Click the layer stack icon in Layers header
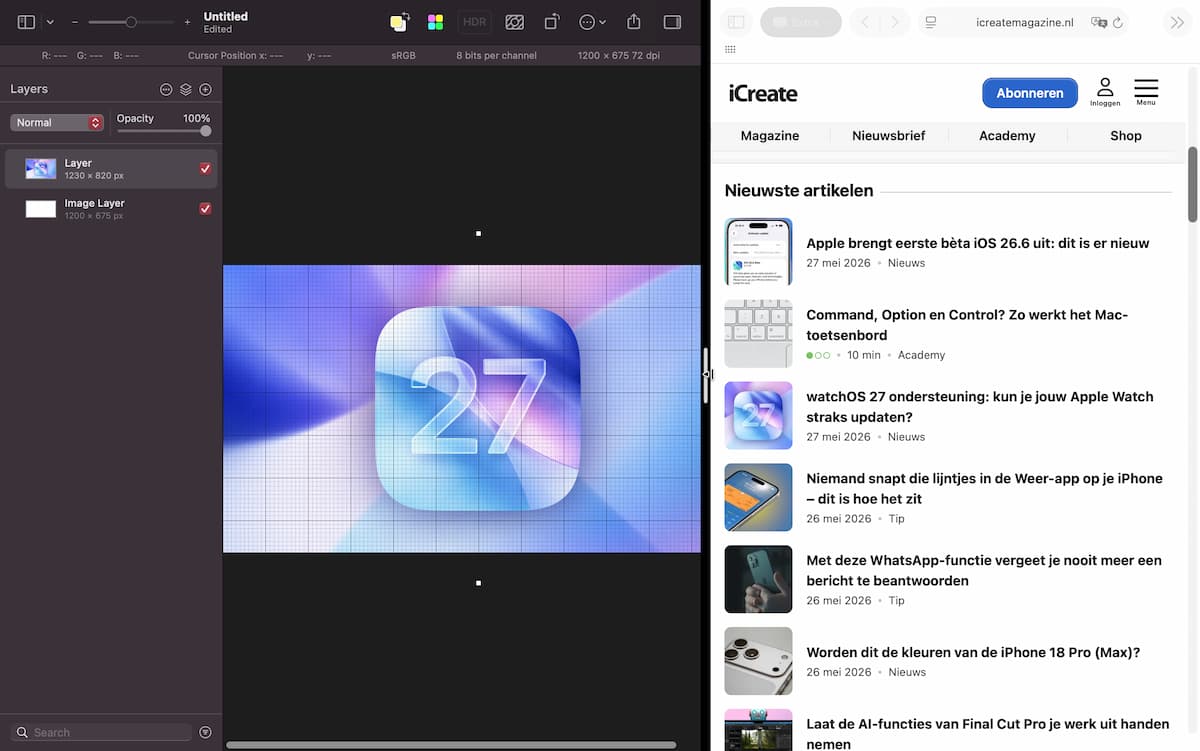This screenshot has height=751, width=1200. click(x=186, y=89)
